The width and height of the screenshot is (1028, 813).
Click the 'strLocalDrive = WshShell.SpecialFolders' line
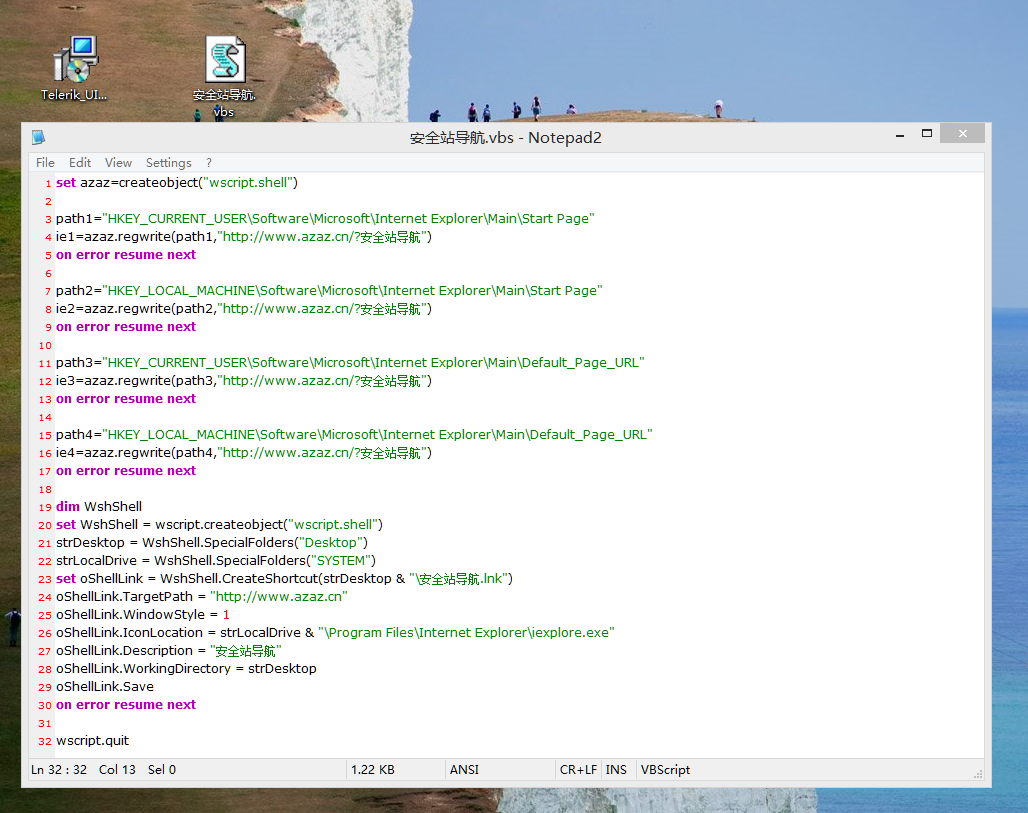pos(216,561)
